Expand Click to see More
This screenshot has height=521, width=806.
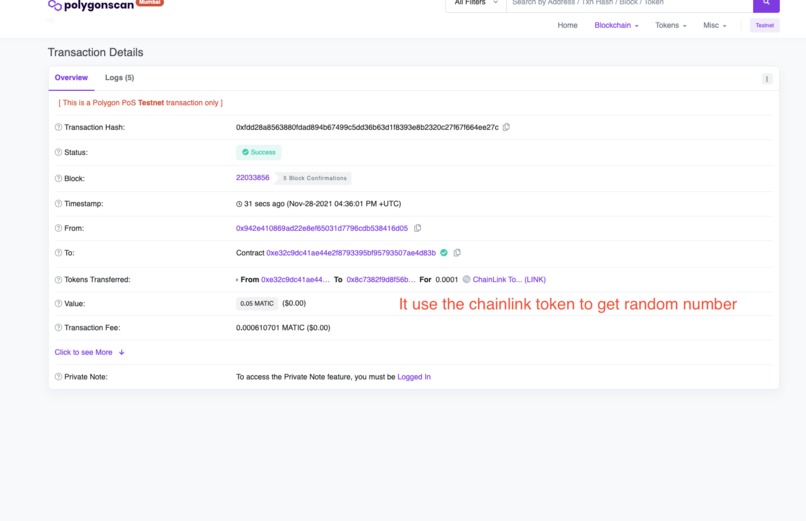click(x=89, y=352)
